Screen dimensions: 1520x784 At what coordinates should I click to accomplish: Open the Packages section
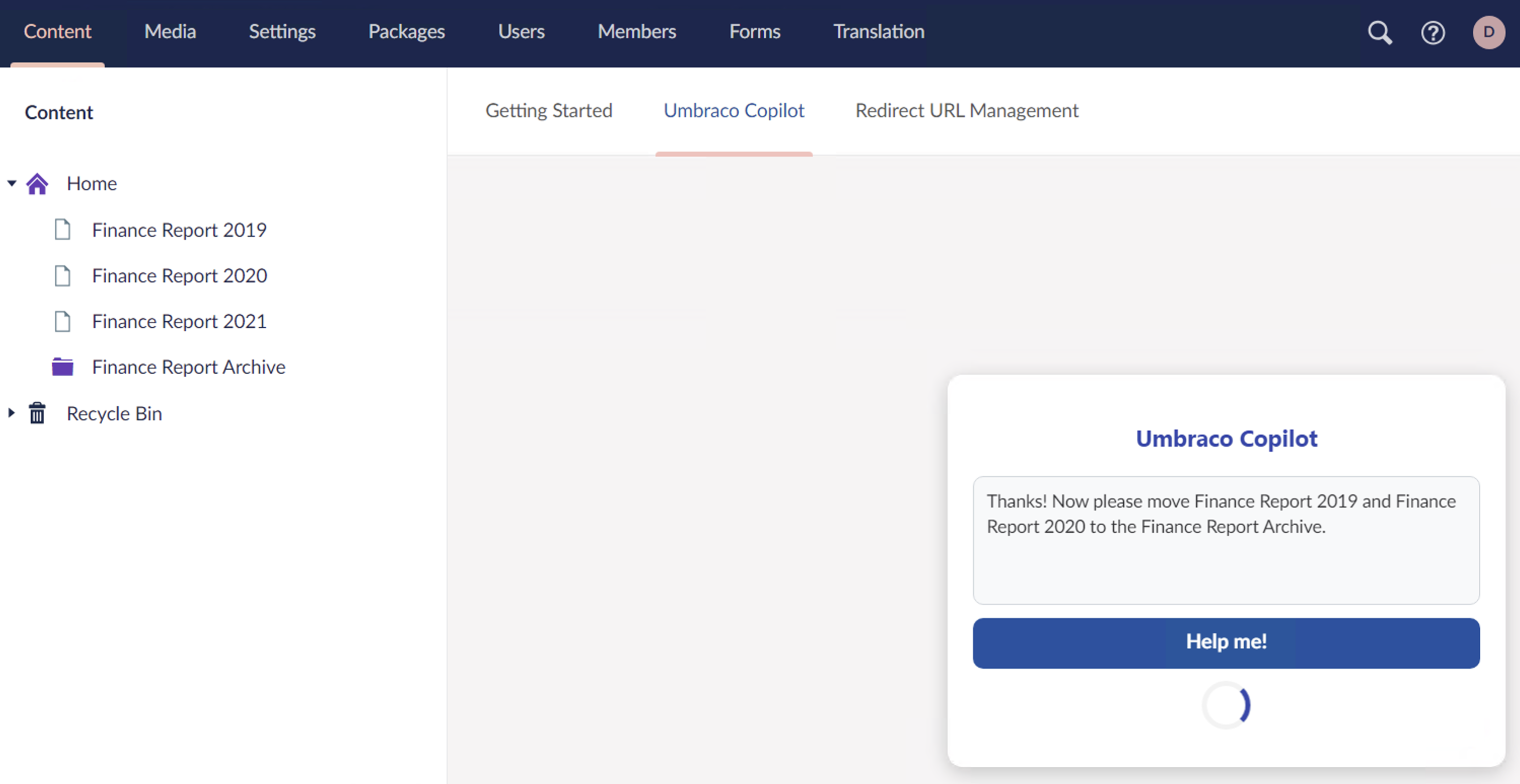[406, 31]
